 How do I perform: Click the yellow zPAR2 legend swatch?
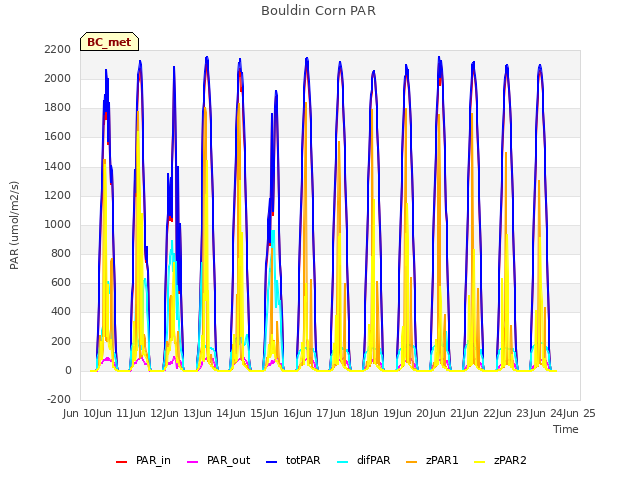(480, 461)
